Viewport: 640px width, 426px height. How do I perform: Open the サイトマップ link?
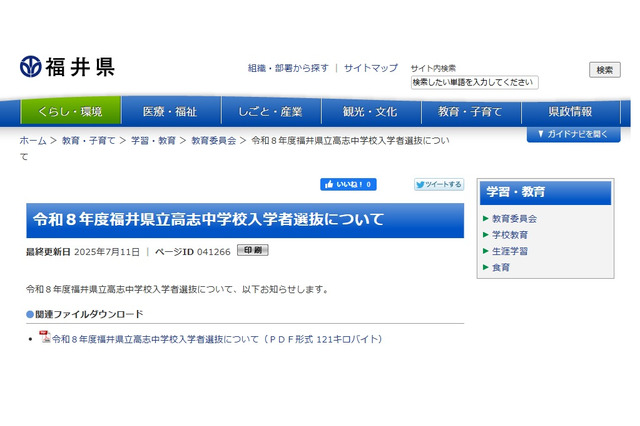[371, 68]
